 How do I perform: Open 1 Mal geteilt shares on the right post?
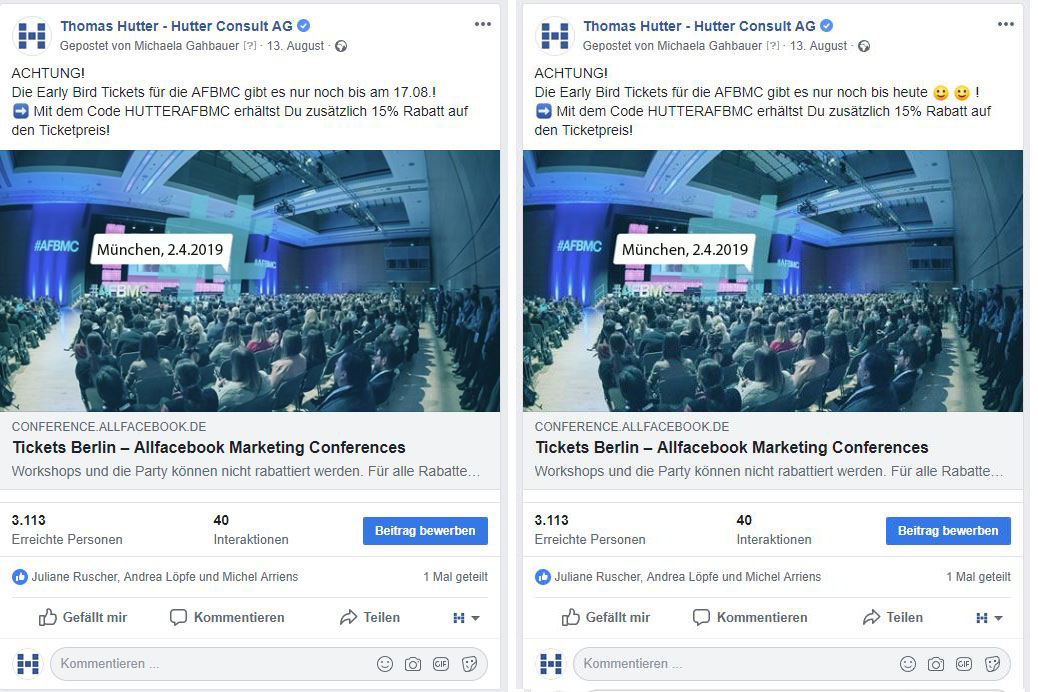click(978, 577)
